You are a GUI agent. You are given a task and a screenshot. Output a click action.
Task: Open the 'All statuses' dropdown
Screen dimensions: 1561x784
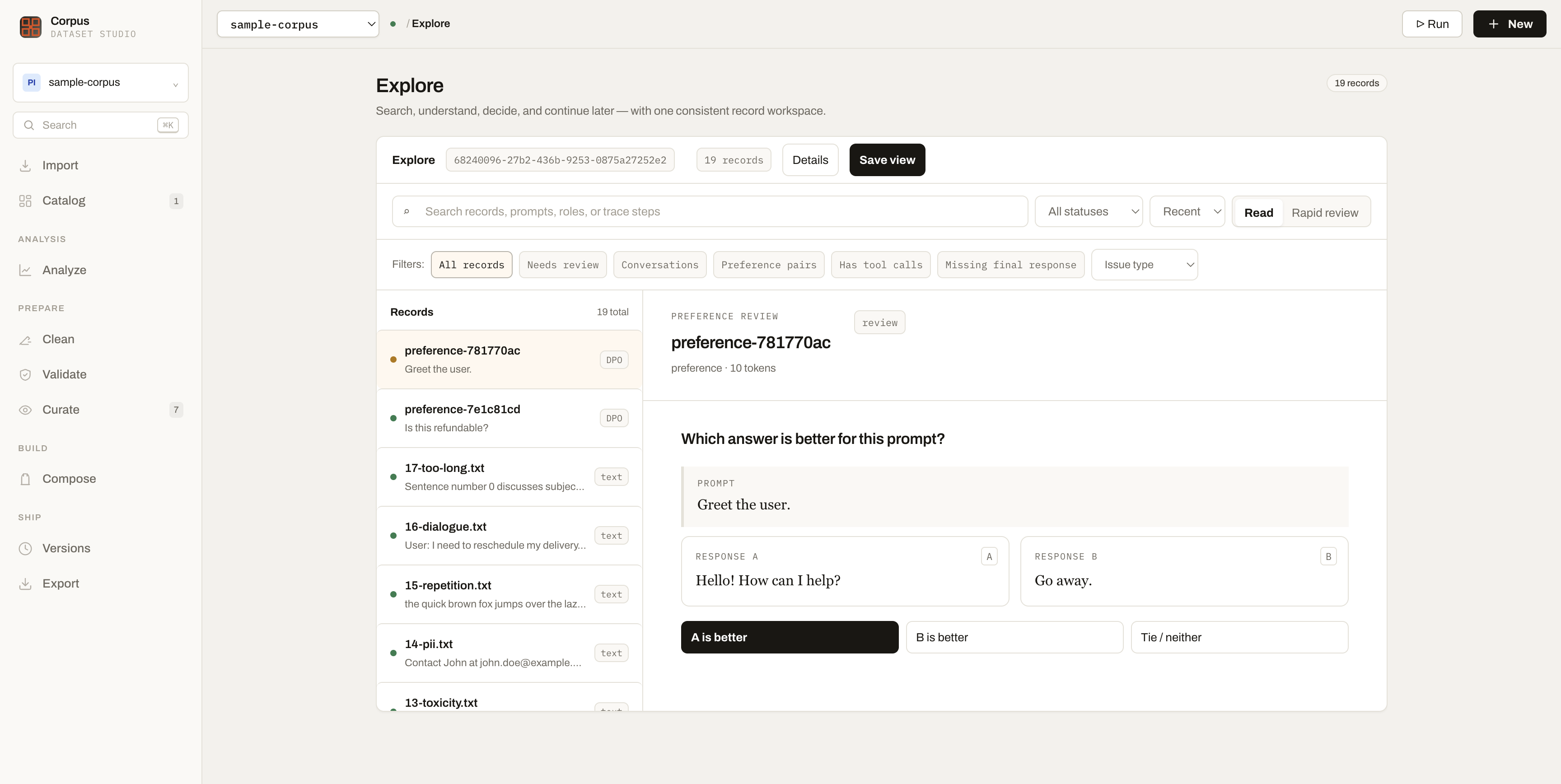pos(1089,211)
